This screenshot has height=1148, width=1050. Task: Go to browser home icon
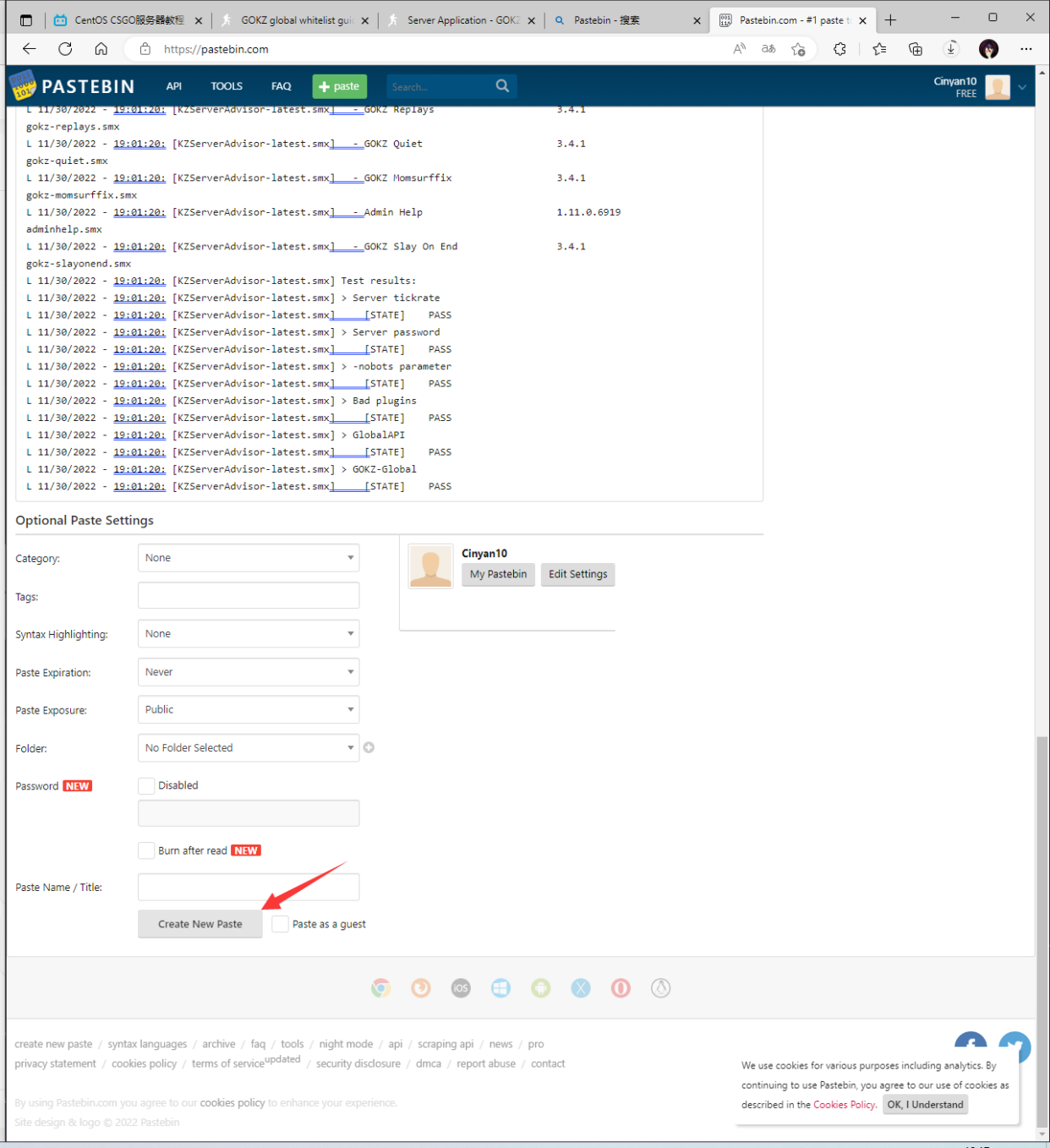[x=101, y=49]
